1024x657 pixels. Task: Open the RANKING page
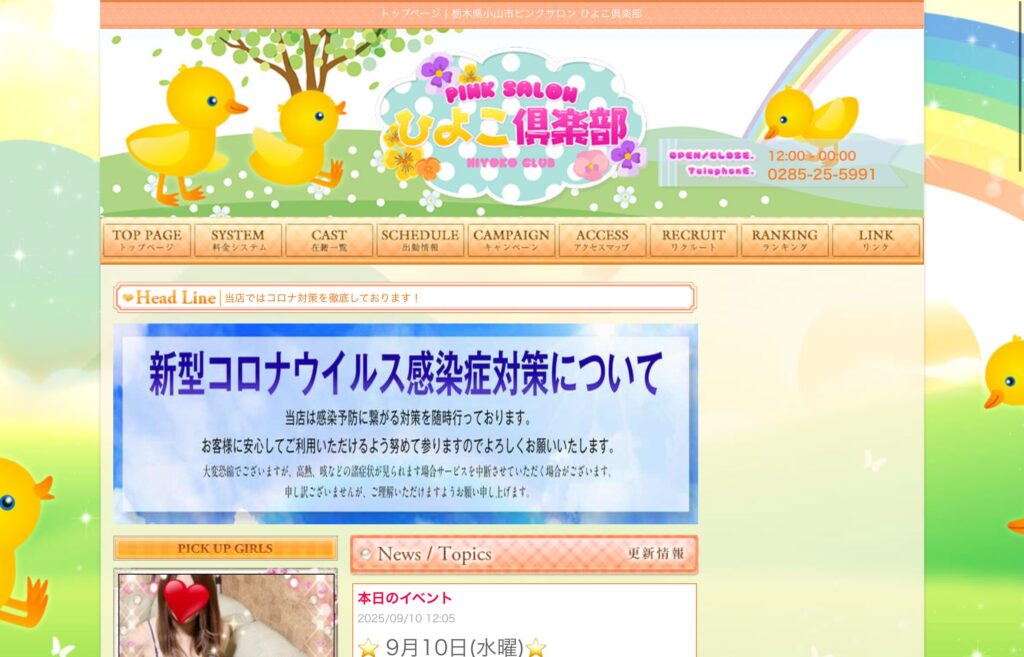784,240
